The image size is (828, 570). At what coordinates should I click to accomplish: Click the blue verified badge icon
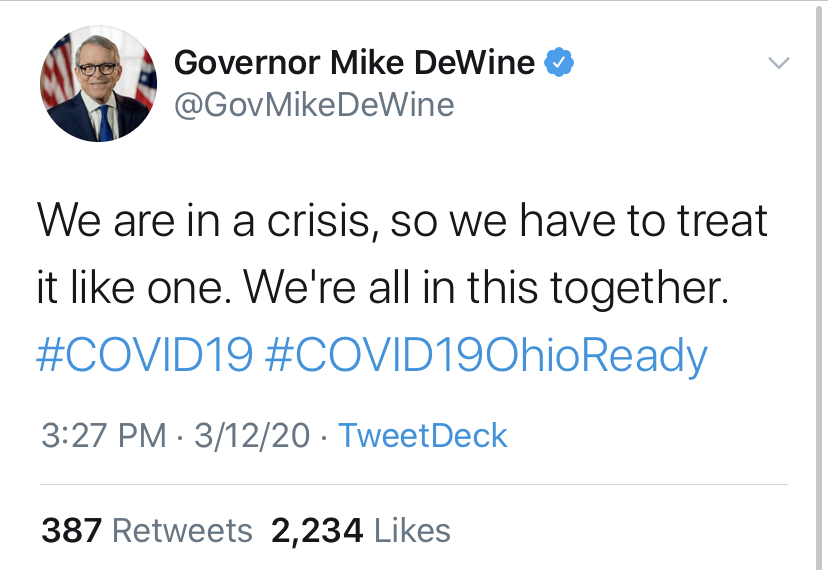pyautogui.click(x=559, y=62)
